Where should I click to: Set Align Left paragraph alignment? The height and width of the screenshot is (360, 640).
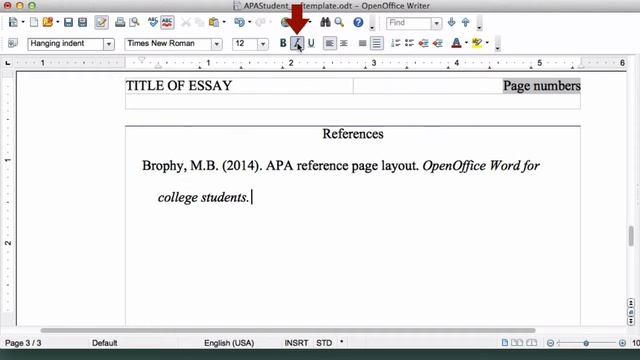click(329, 43)
